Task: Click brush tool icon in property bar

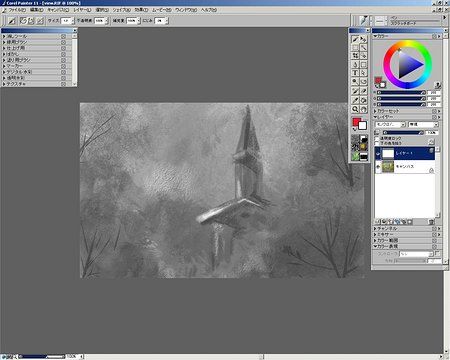Action: click(x=12, y=21)
